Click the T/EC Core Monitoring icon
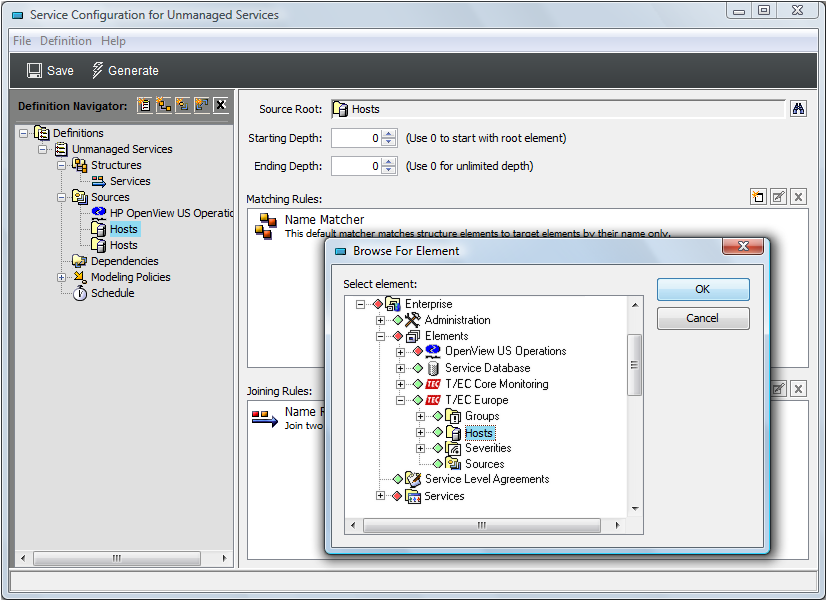The image size is (826, 600). tap(432, 384)
